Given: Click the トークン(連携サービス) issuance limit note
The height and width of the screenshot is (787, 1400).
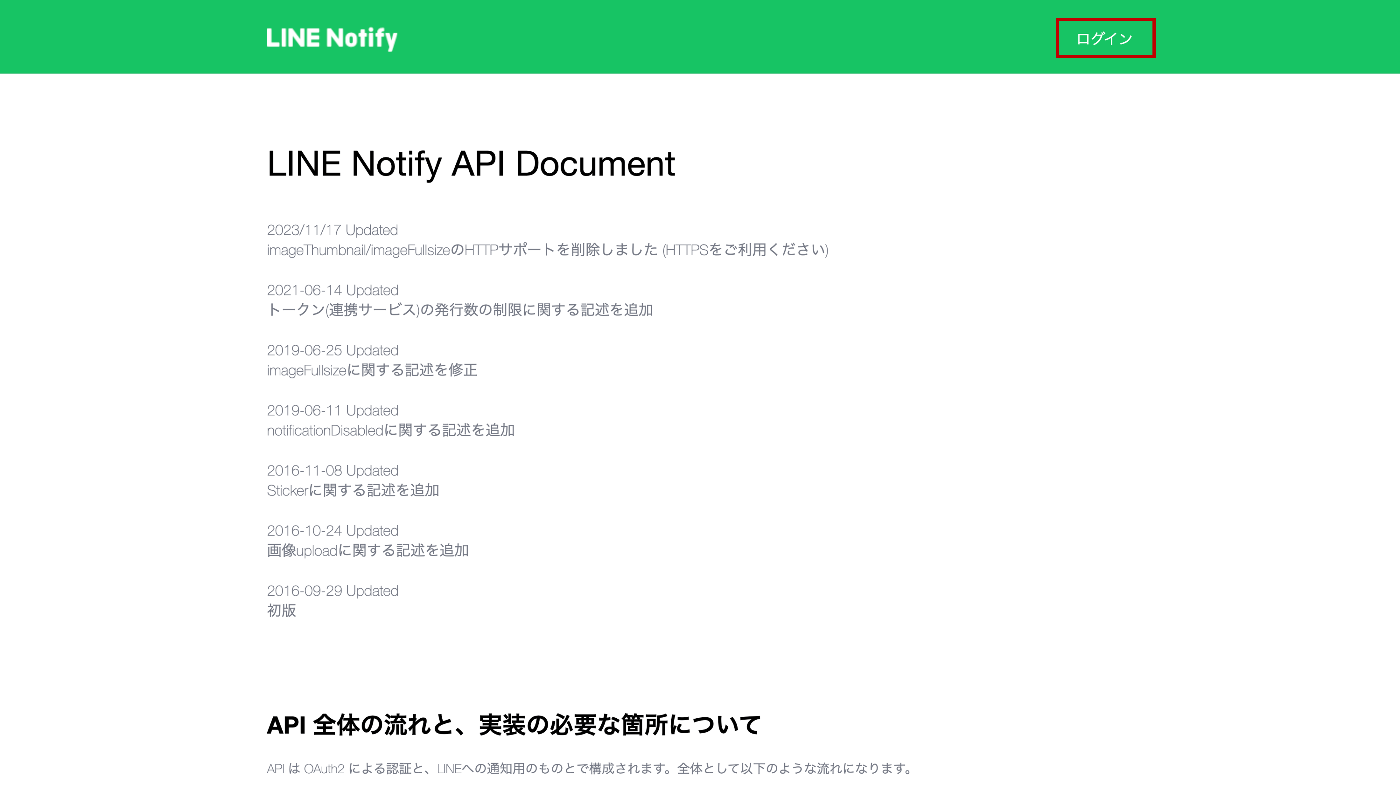Looking at the screenshot, I should pos(460,310).
